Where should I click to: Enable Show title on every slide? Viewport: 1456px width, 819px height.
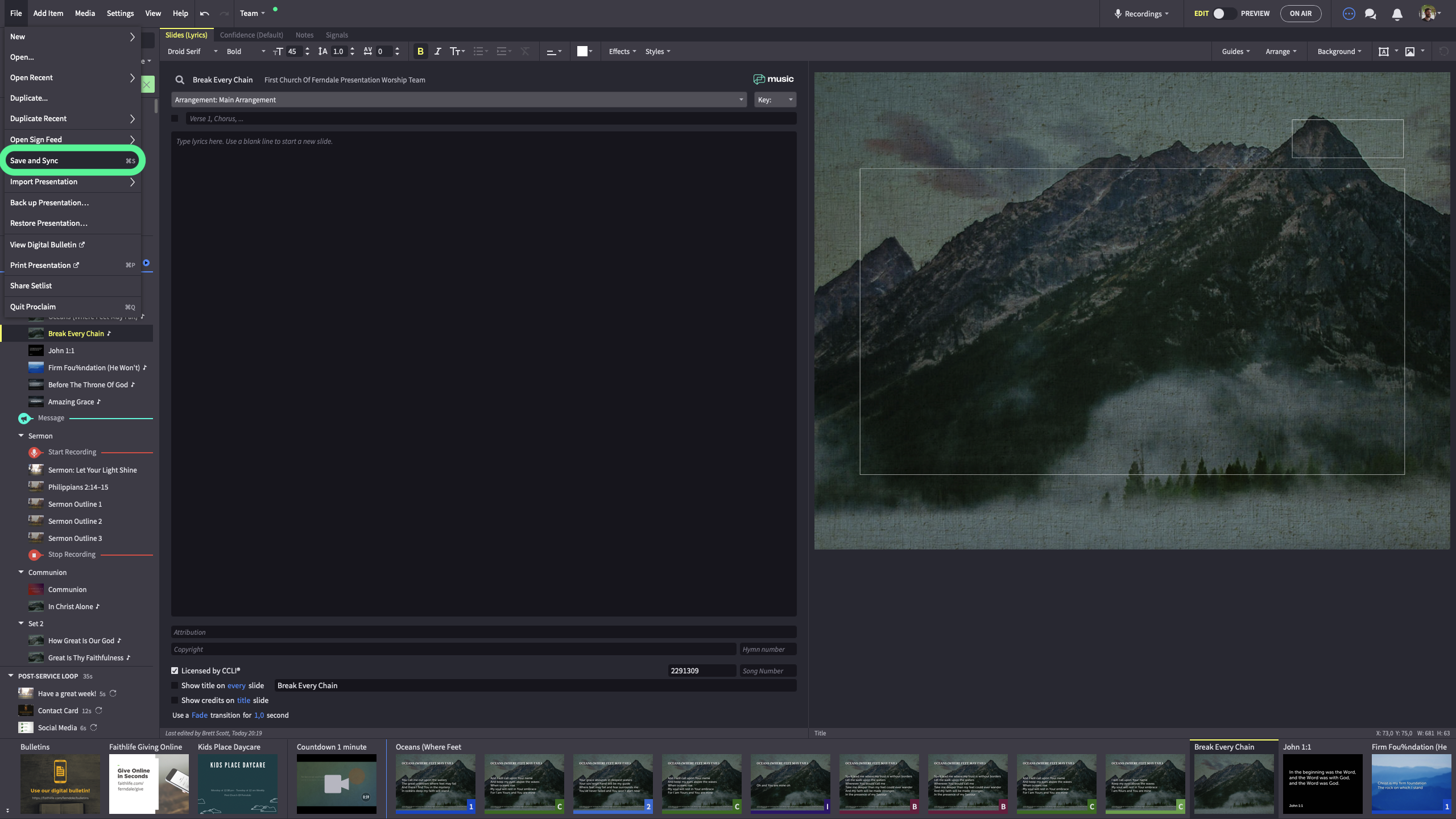pyautogui.click(x=175, y=685)
